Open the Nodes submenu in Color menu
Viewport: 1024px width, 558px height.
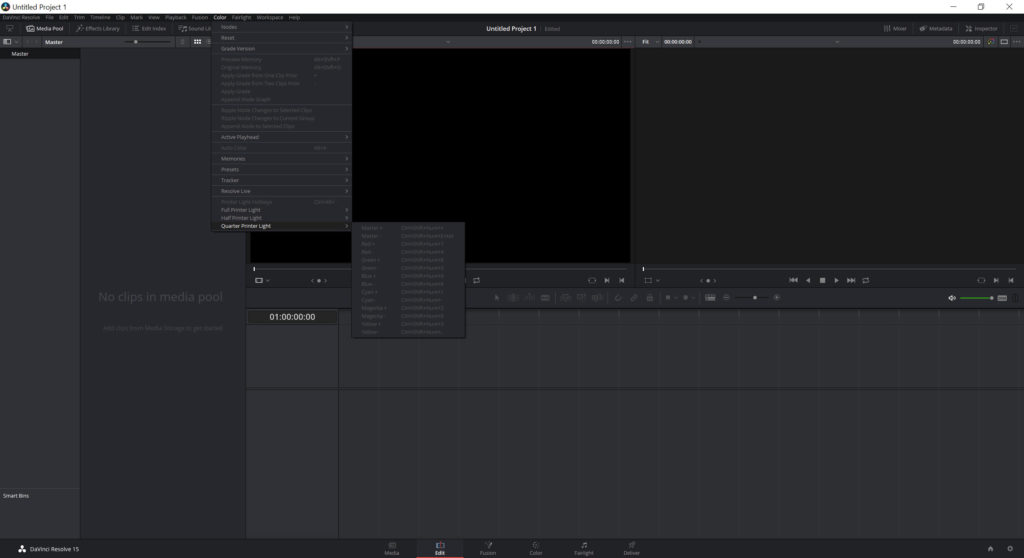[x=281, y=27]
